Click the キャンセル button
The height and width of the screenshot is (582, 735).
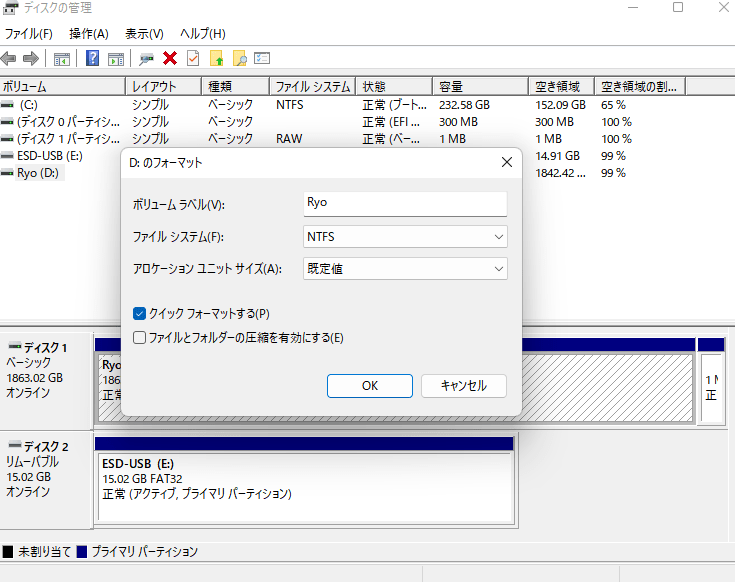coord(463,386)
